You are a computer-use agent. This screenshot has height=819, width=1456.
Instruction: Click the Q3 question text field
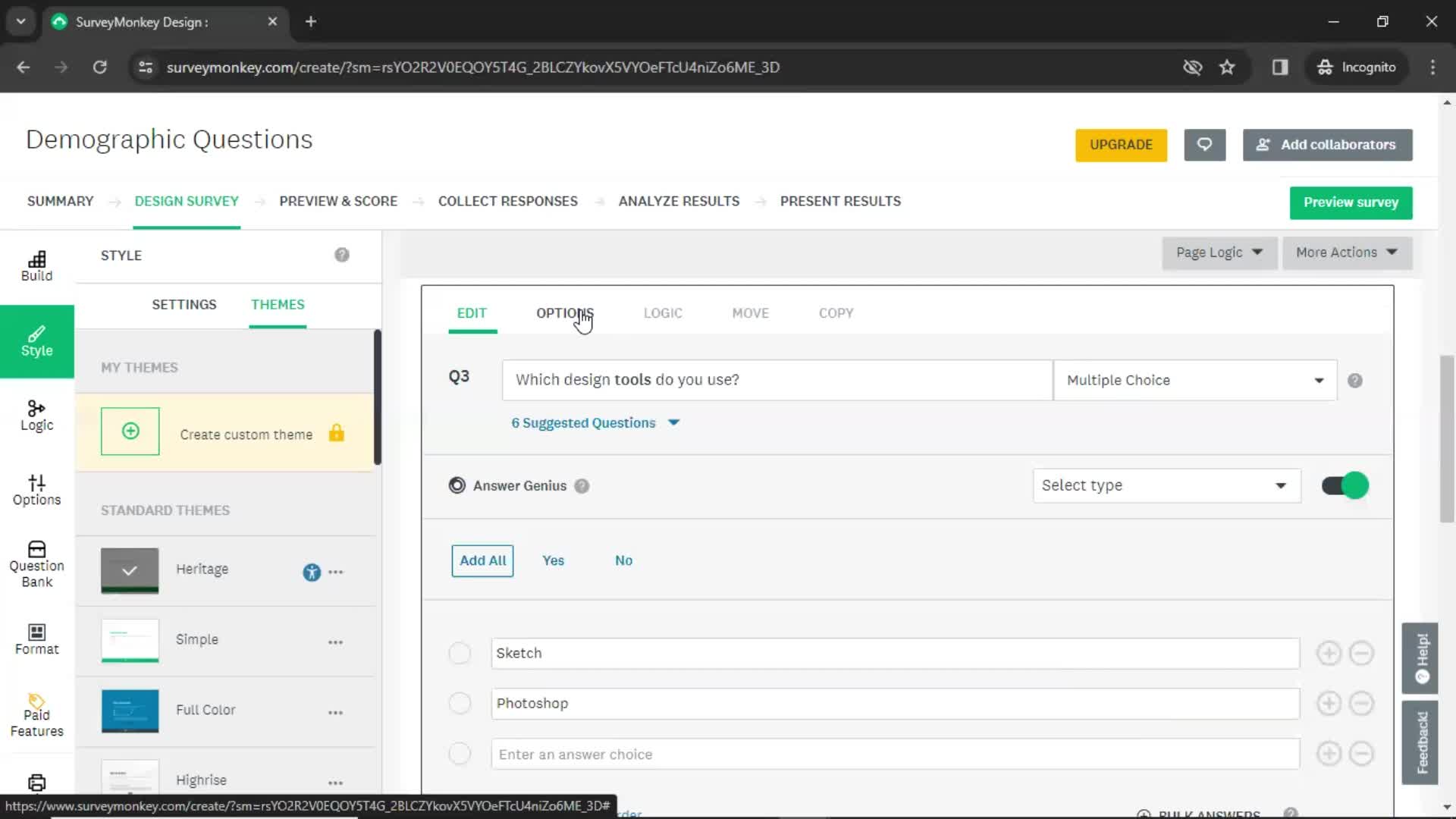pos(777,380)
